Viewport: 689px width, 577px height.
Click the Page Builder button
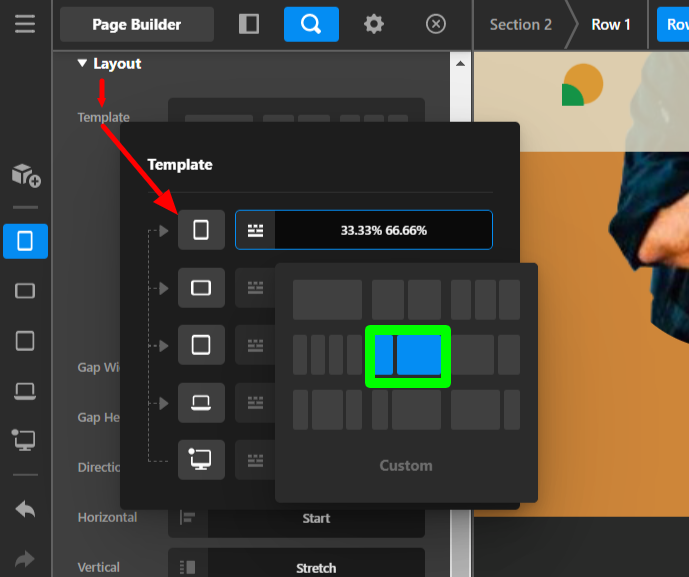pos(137,24)
